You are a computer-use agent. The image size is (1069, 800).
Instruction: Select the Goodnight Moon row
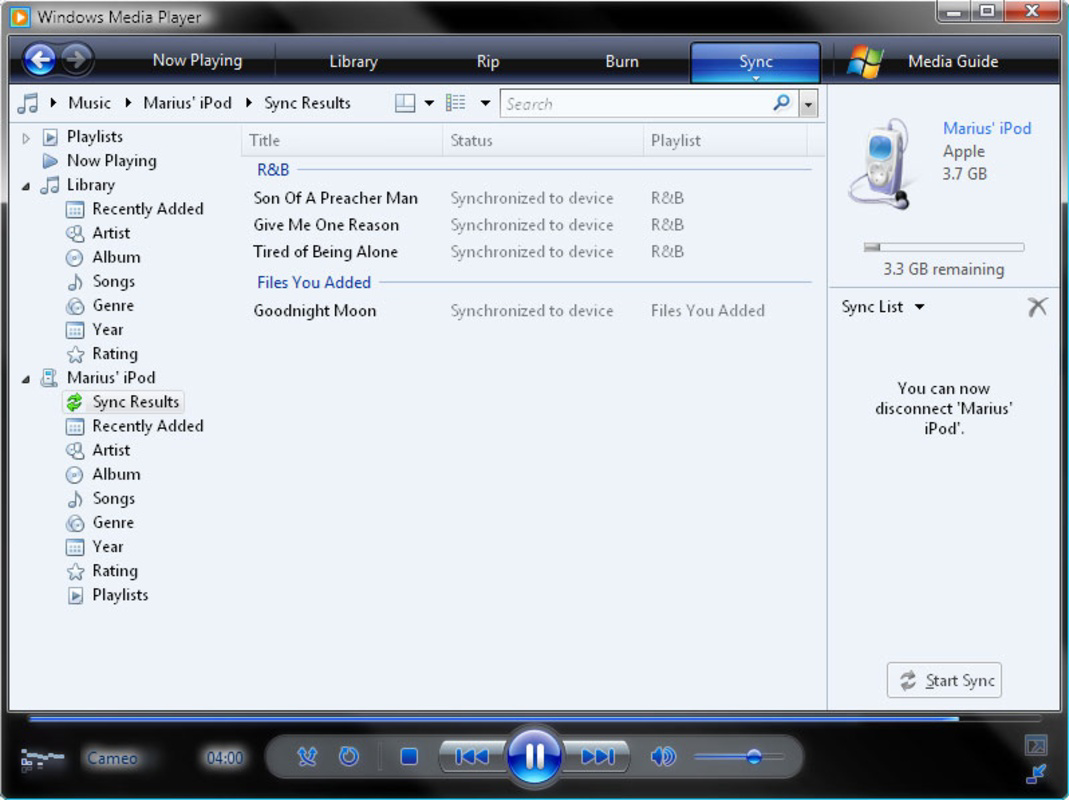[525, 311]
